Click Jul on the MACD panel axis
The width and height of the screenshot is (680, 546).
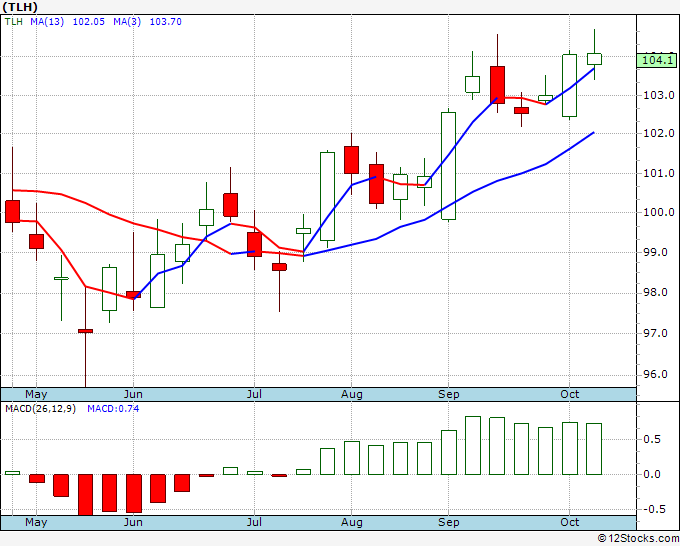tap(254, 522)
